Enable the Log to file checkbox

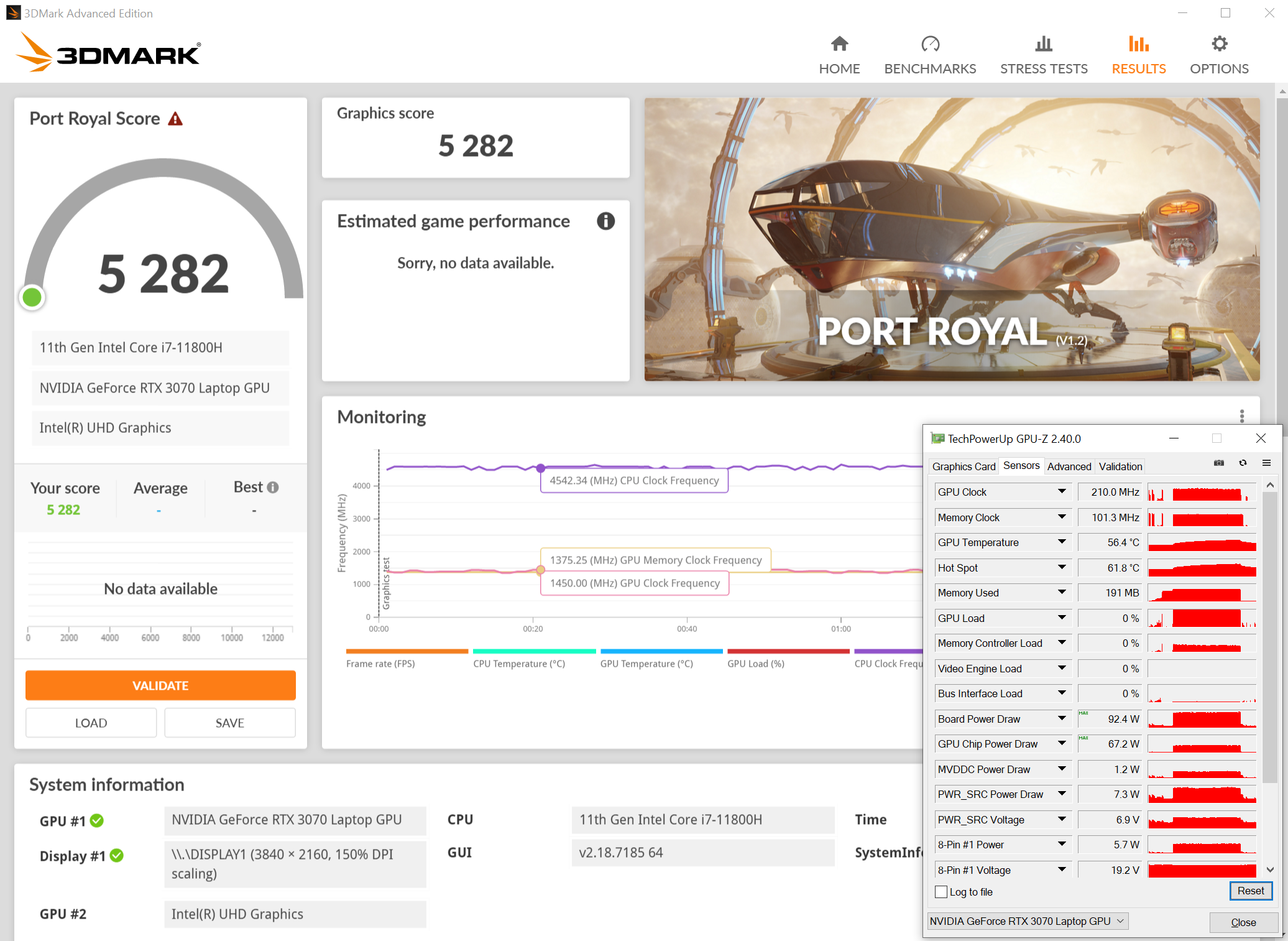pos(941,892)
